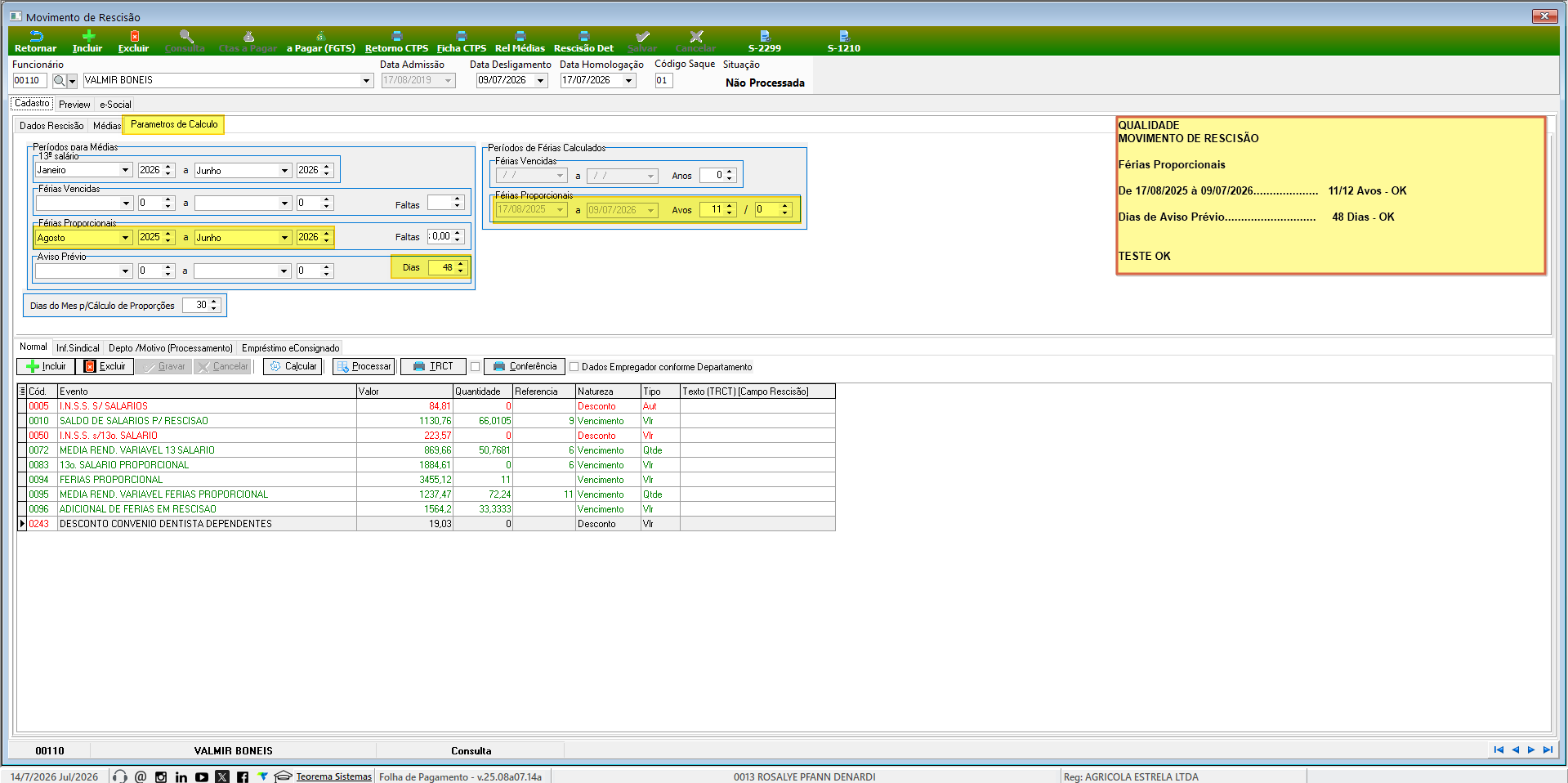Select the FERIAS PROPORCIONAL event row
This screenshot has width=1568, height=783.
[x=426, y=480]
